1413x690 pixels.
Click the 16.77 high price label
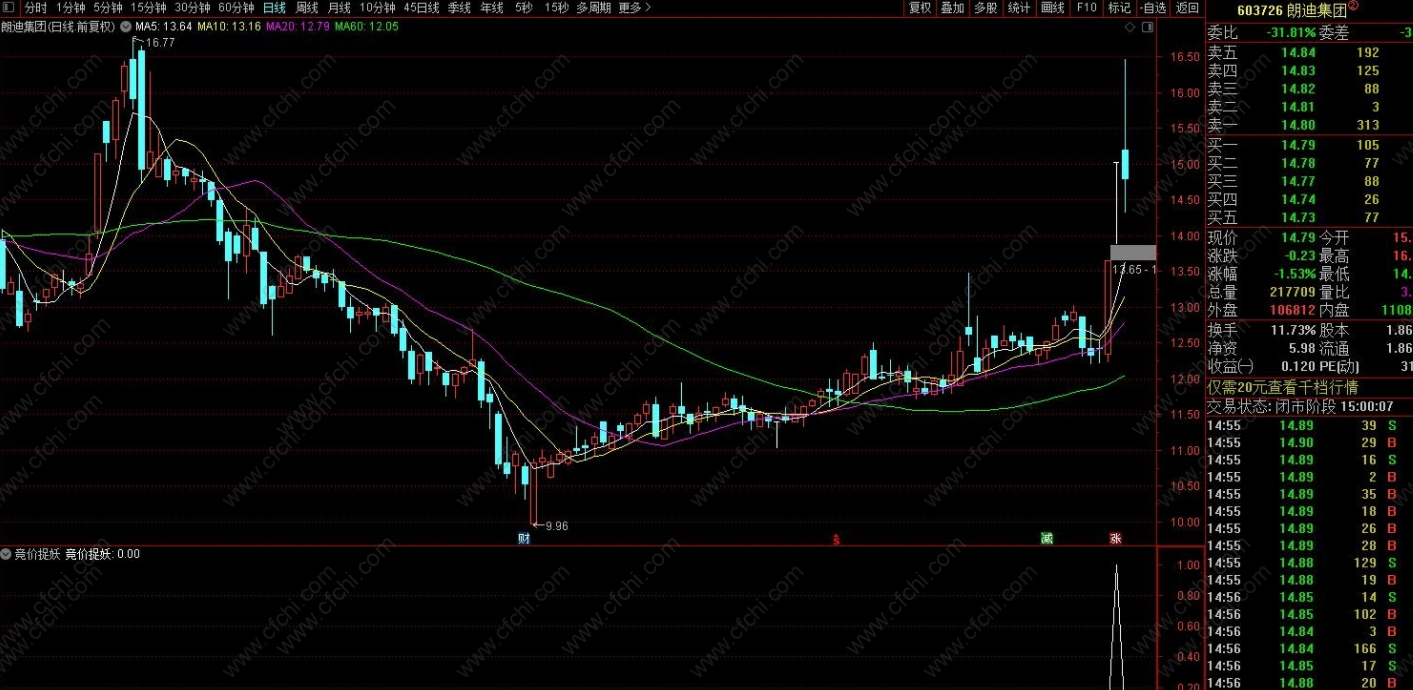click(161, 42)
